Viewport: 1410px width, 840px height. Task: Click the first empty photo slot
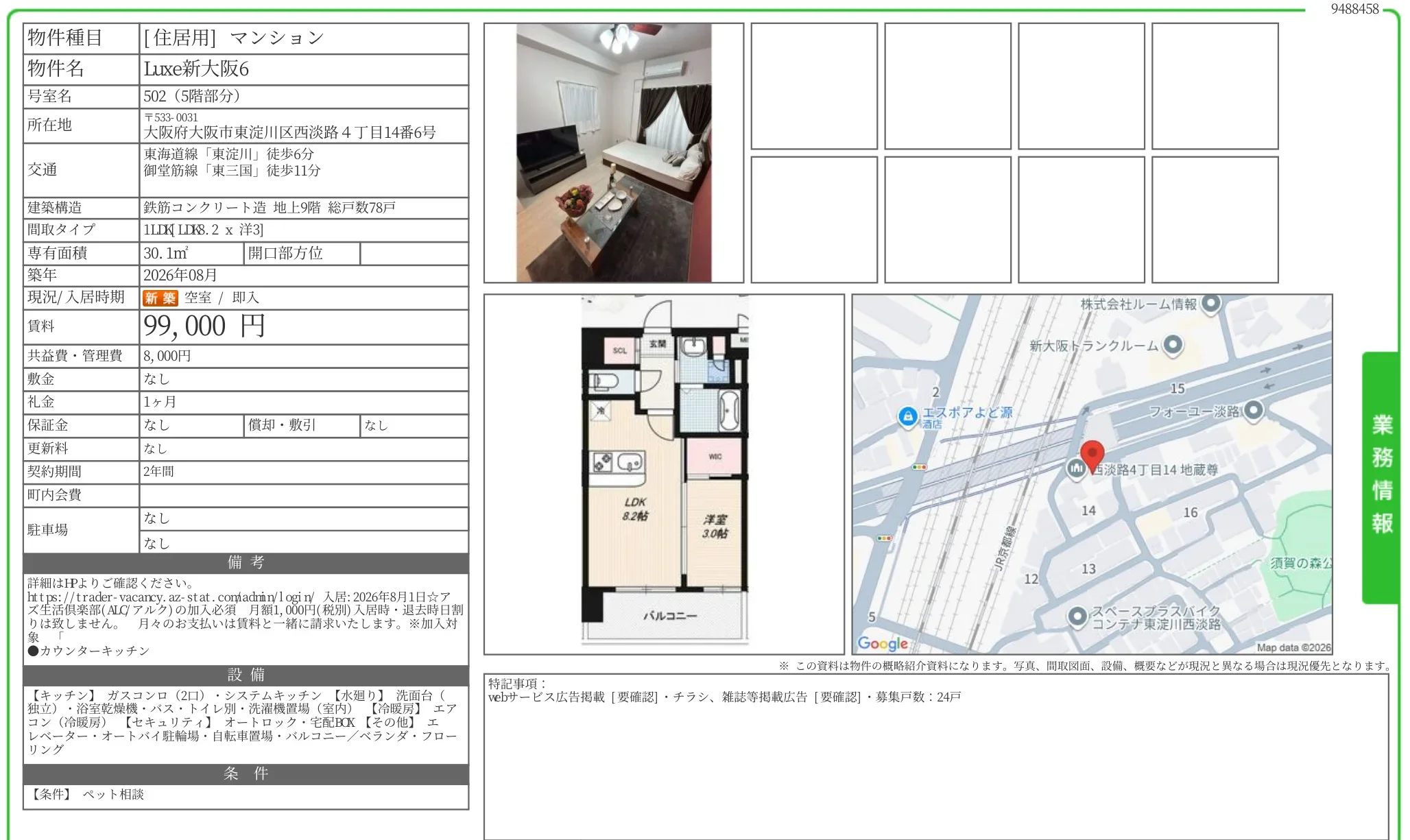814,86
